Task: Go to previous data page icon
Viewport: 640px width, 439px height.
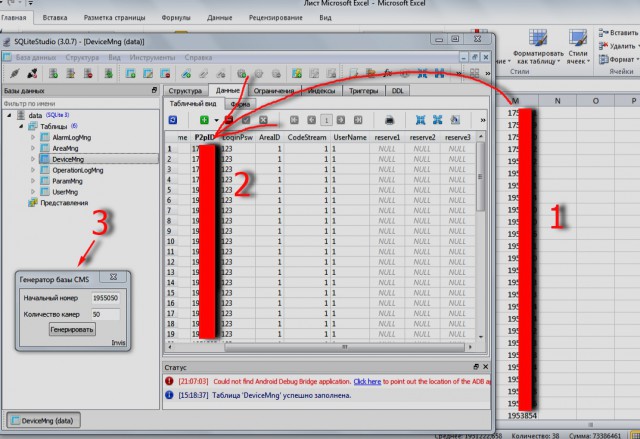Action: (x=311, y=120)
